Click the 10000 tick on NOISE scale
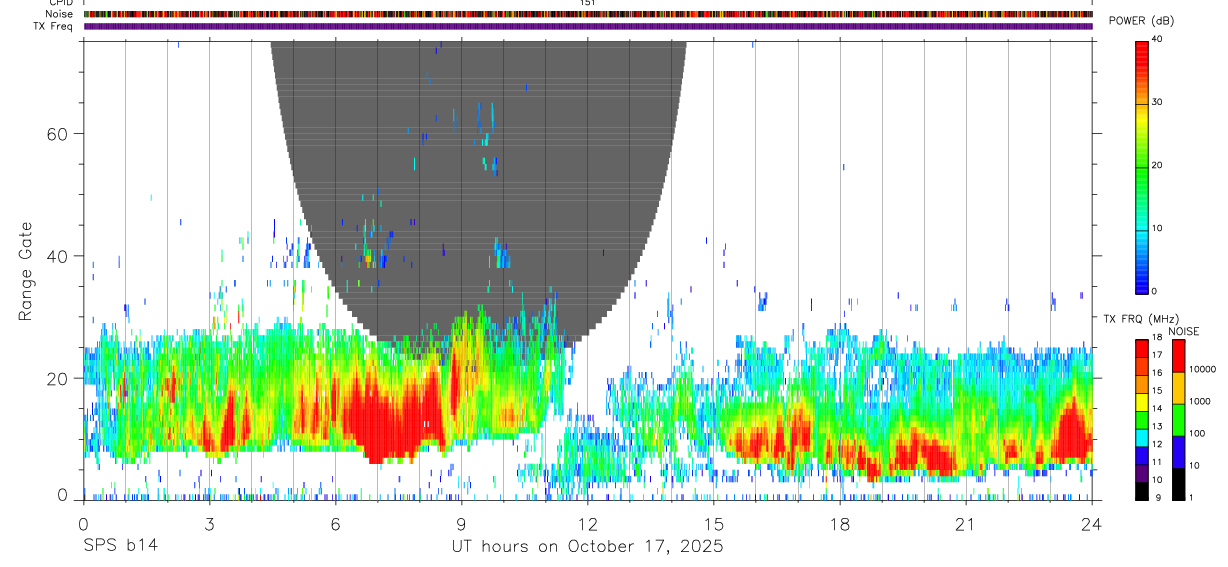Viewport: 1228px width, 567px height. click(x=1202, y=369)
